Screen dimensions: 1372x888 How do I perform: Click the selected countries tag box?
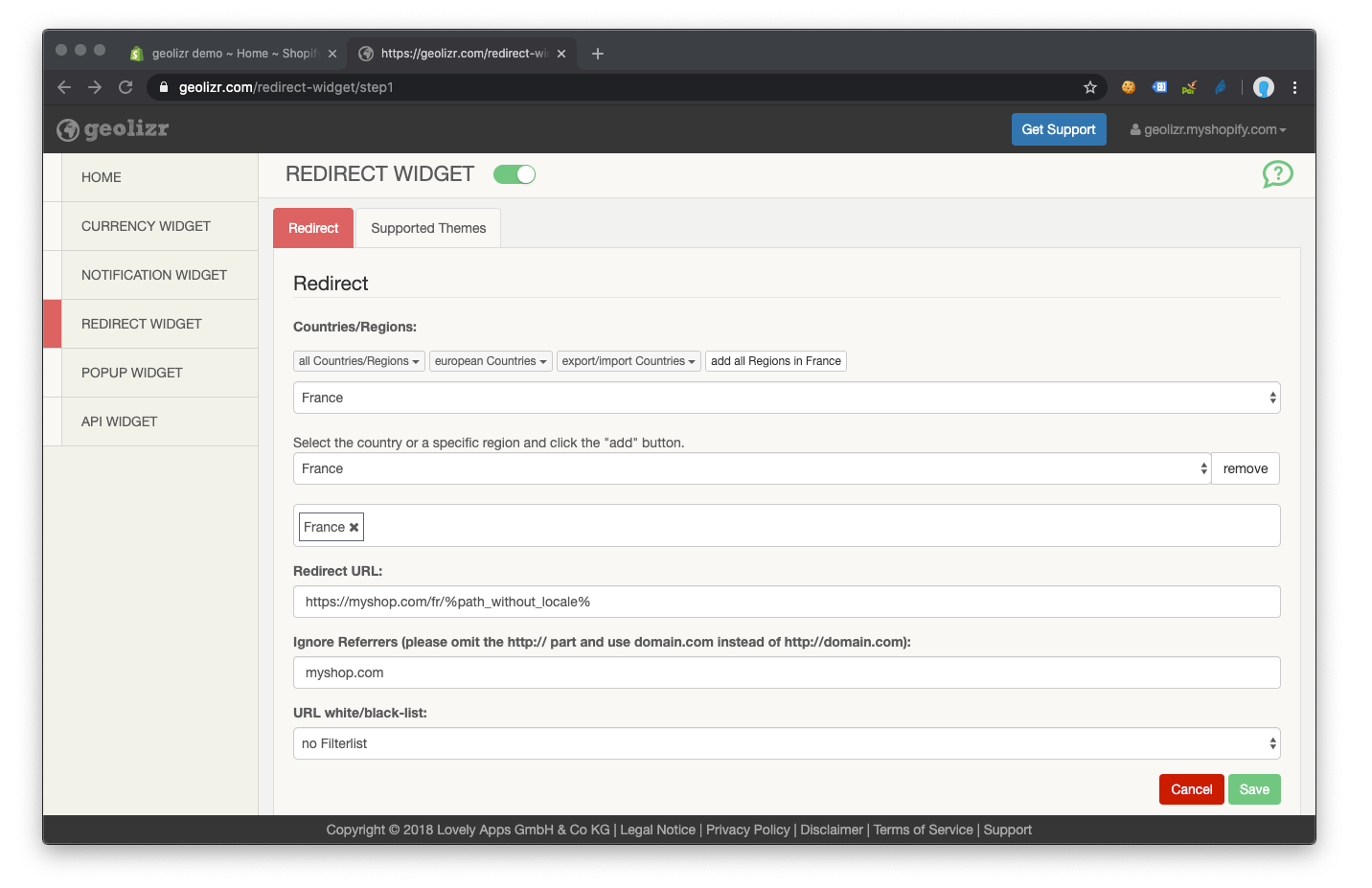click(x=787, y=526)
